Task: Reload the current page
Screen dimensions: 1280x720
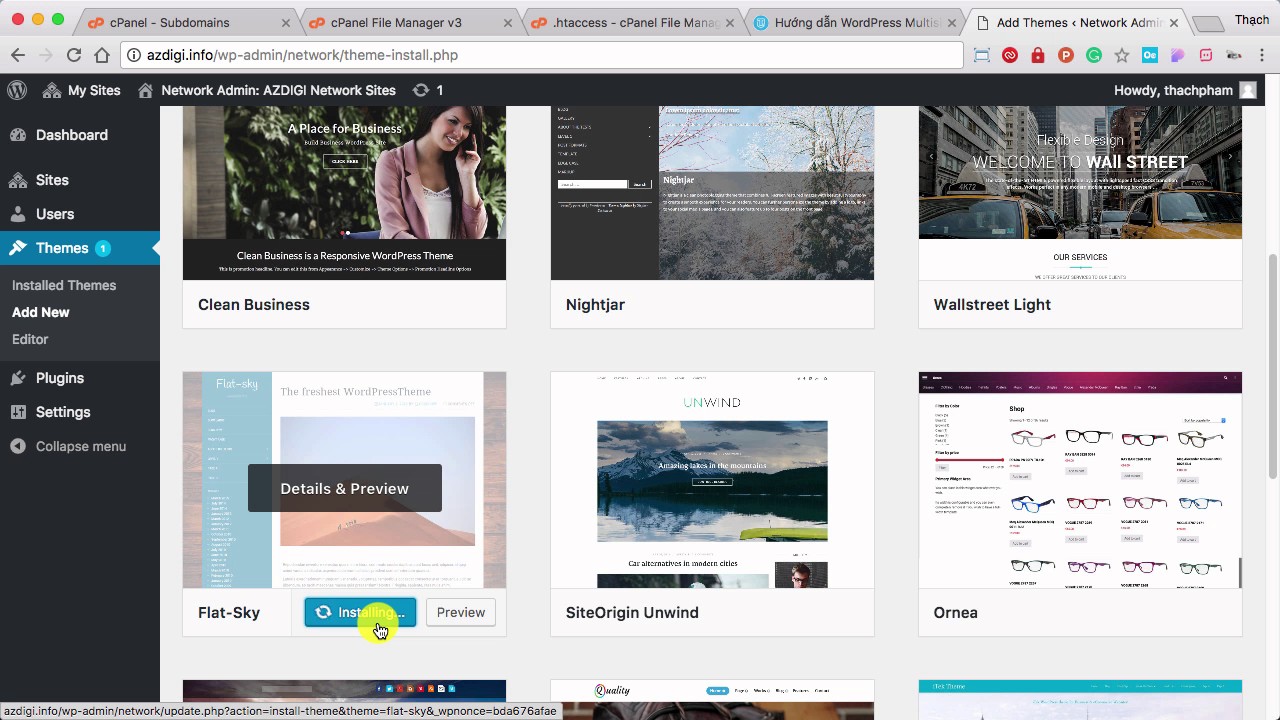Action: [74, 55]
